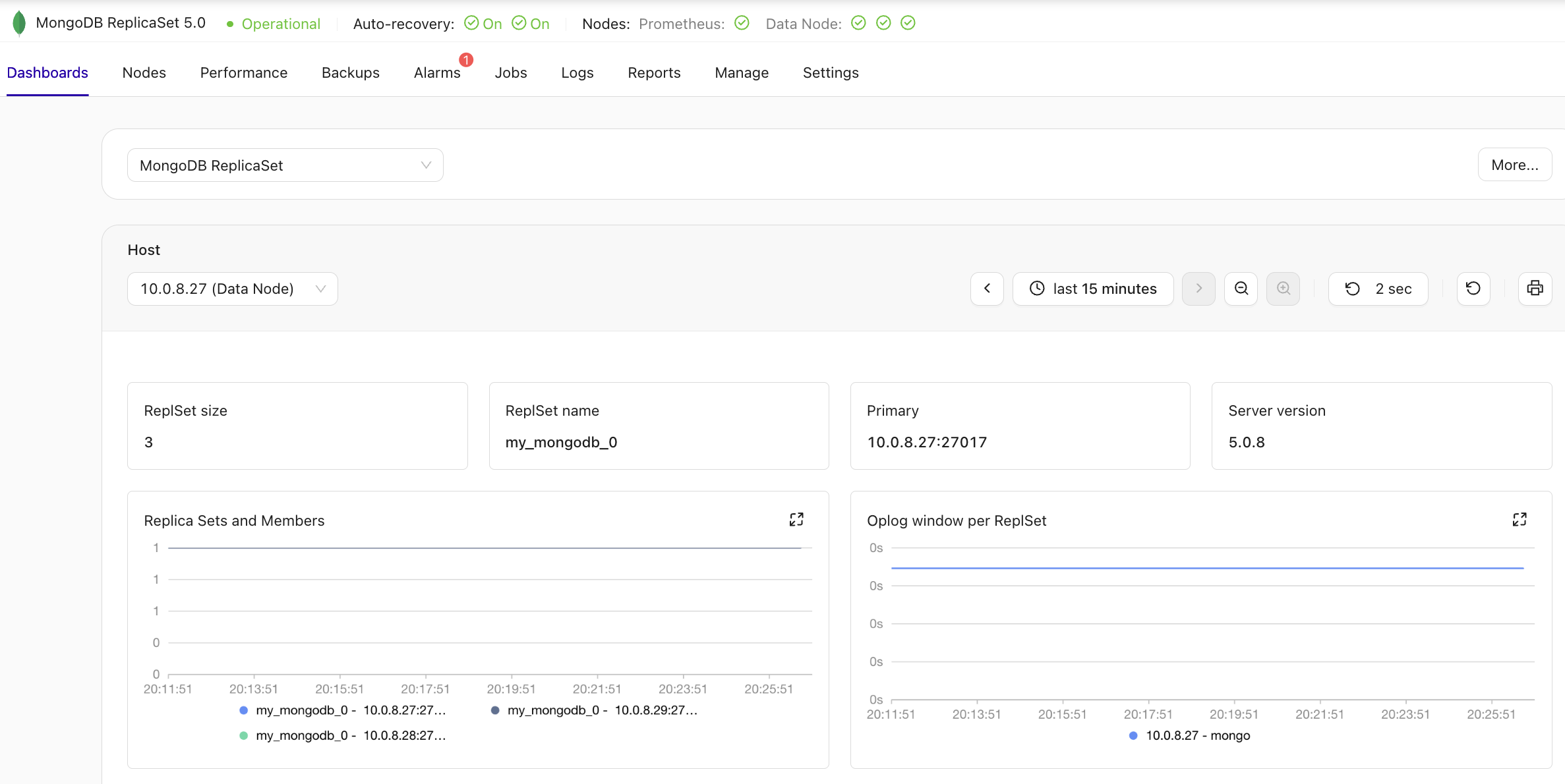The width and height of the screenshot is (1565, 784).
Task: Click the Replica Sets and Members title
Action: [234, 520]
